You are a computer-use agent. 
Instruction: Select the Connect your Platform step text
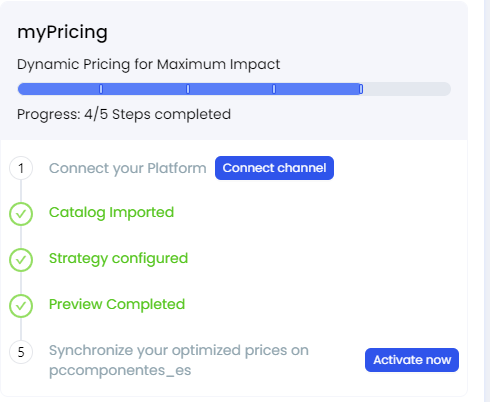(128, 168)
